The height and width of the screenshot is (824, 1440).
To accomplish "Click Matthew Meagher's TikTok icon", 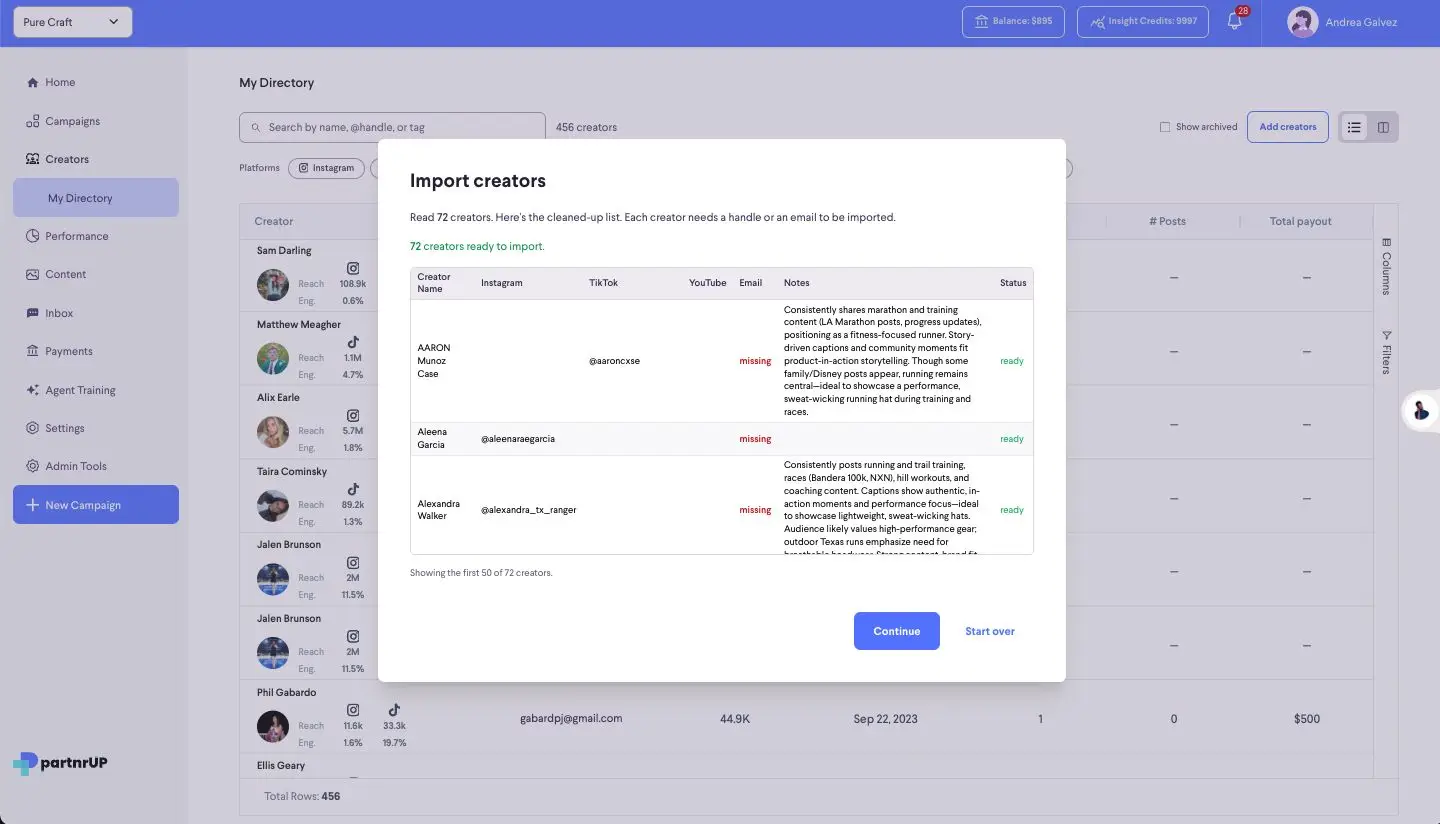I will point(353,342).
